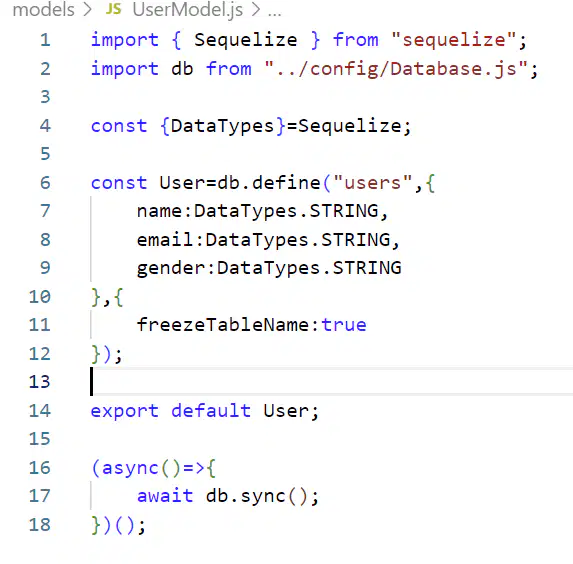Click the email field DataTypes.STRING
Screen dimensions: 573x564
tap(298, 240)
